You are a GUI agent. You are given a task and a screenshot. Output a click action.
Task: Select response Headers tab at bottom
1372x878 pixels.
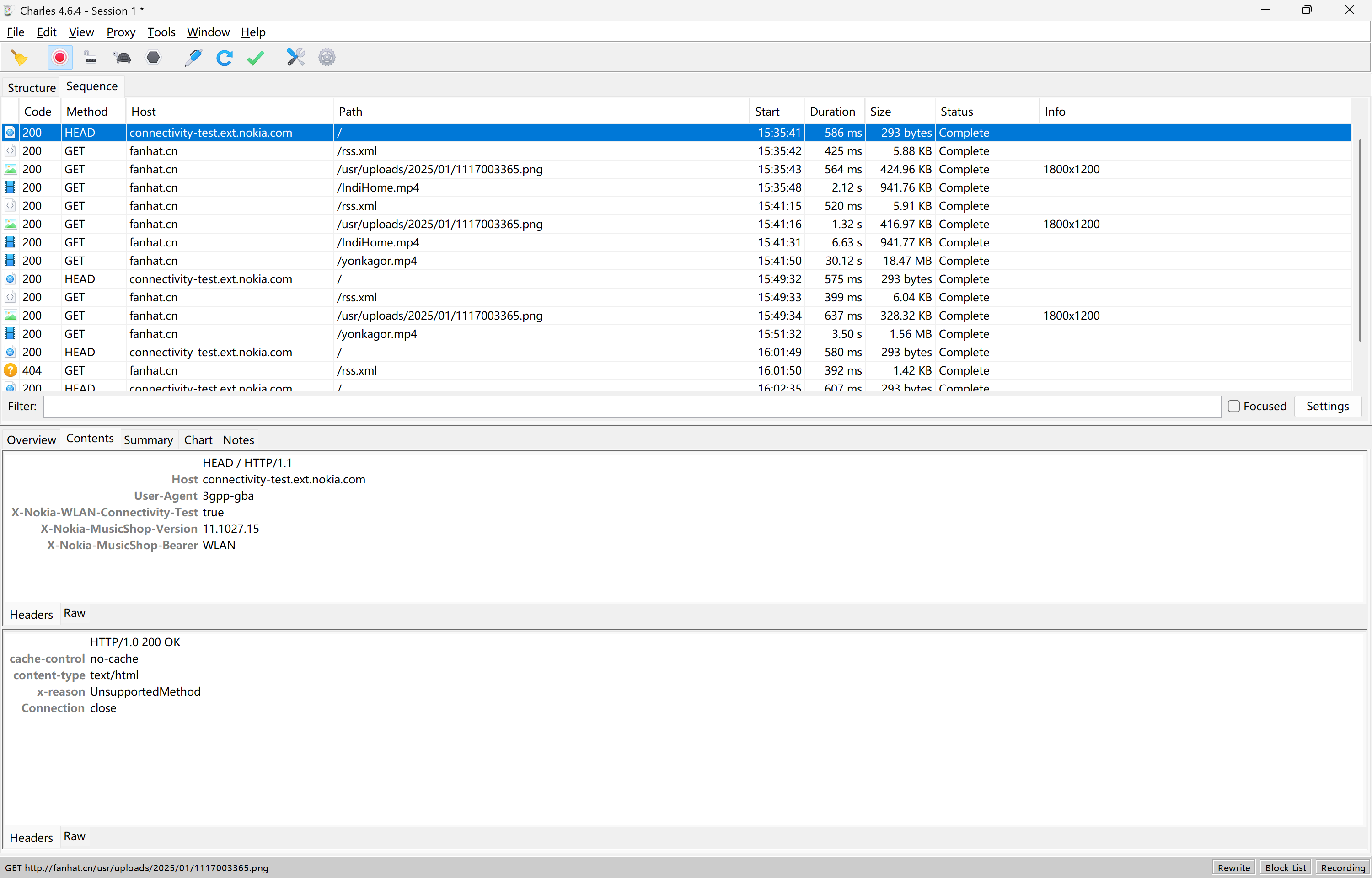pyautogui.click(x=32, y=837)
